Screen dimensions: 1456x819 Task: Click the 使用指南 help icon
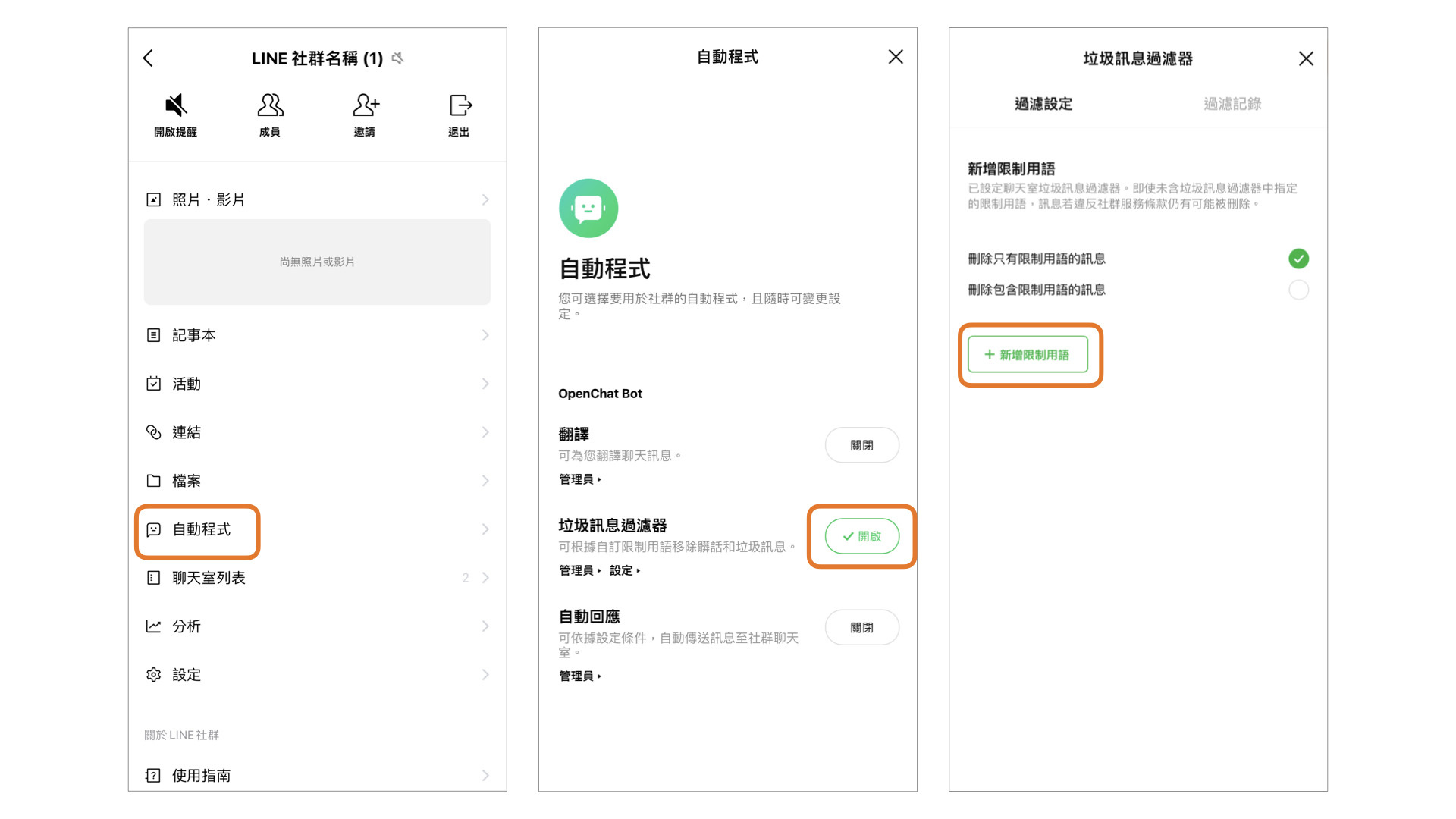(x=153, y=775)
